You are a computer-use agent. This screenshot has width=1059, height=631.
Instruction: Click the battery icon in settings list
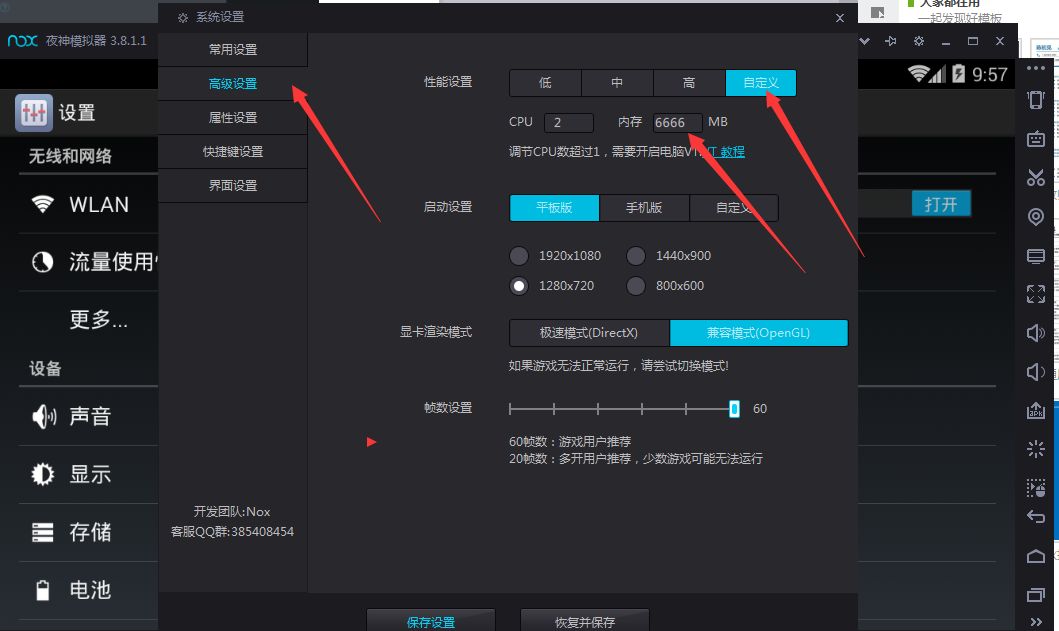click(43, 590)
